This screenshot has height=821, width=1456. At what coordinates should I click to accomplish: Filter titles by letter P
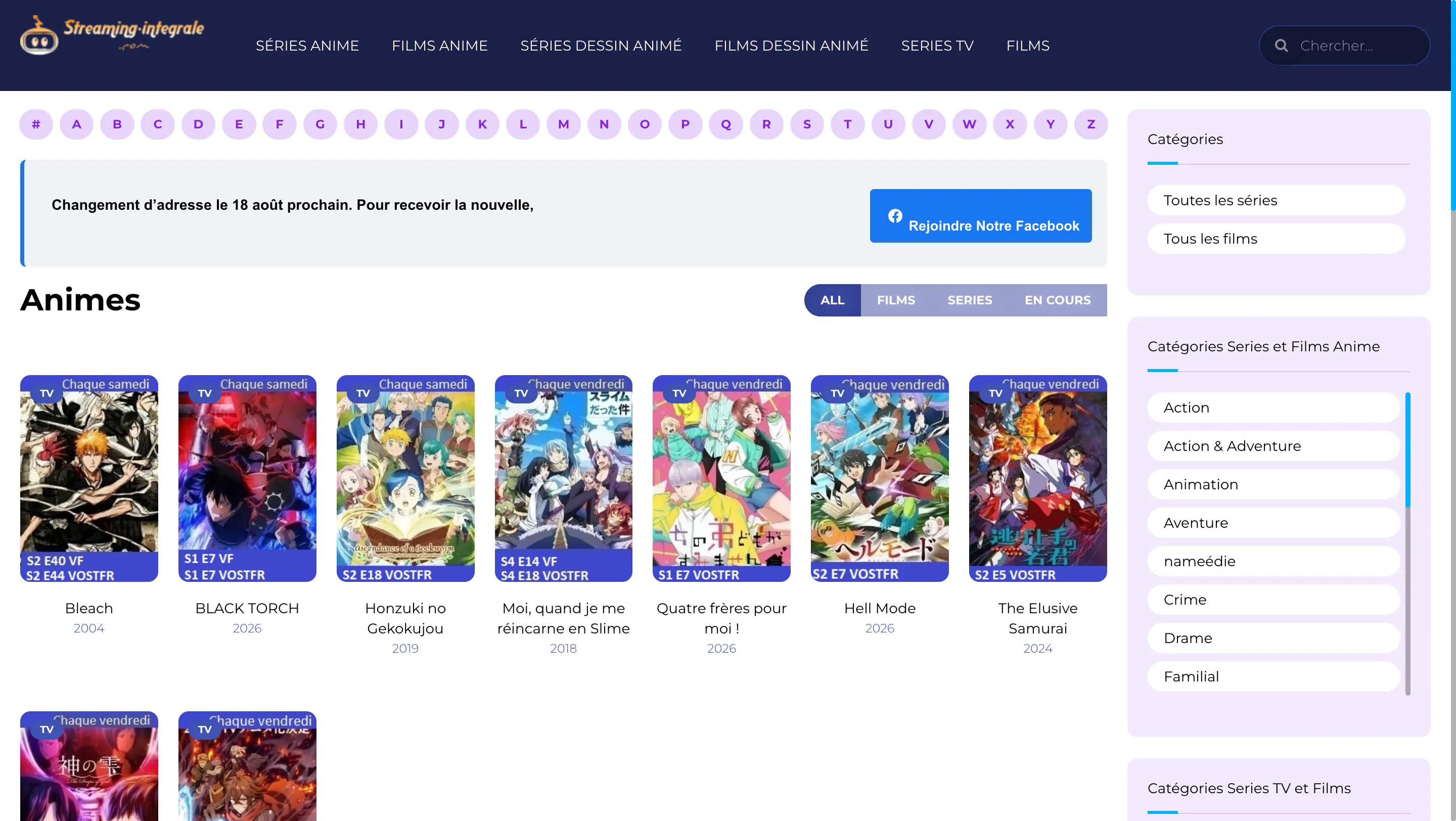click(685, 124)
